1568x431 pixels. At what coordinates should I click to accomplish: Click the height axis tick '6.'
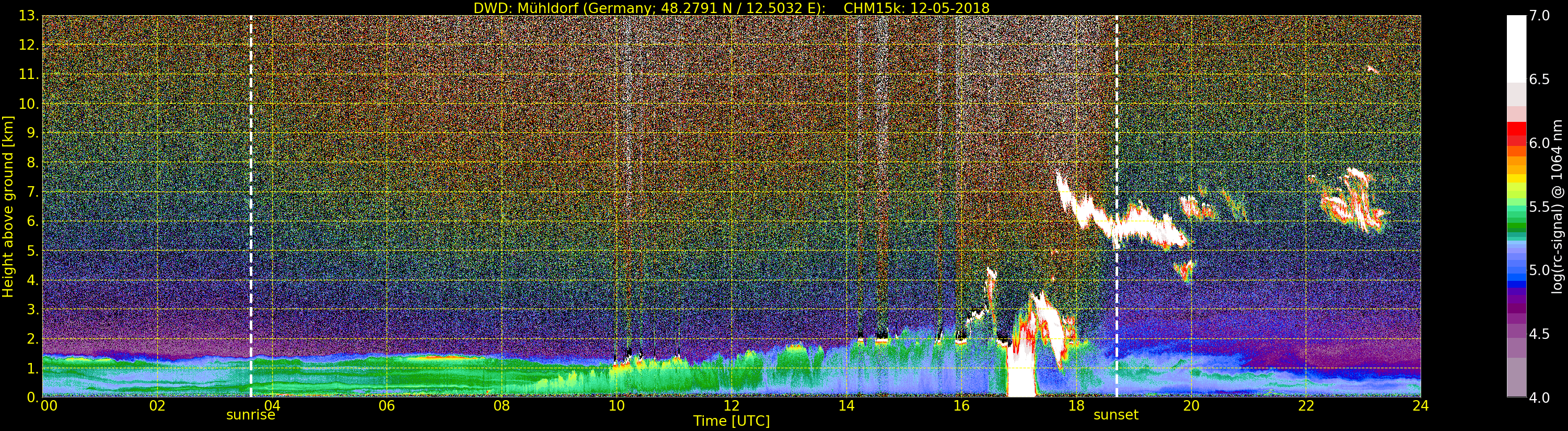pyautogui.click(x=32, y=221)
